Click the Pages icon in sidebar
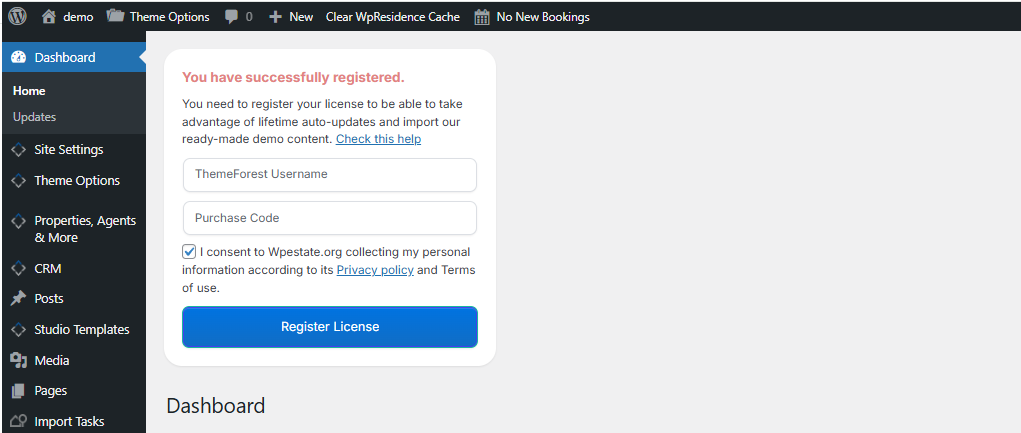This screenshot has height=433, width=1021. pos(17,391)
